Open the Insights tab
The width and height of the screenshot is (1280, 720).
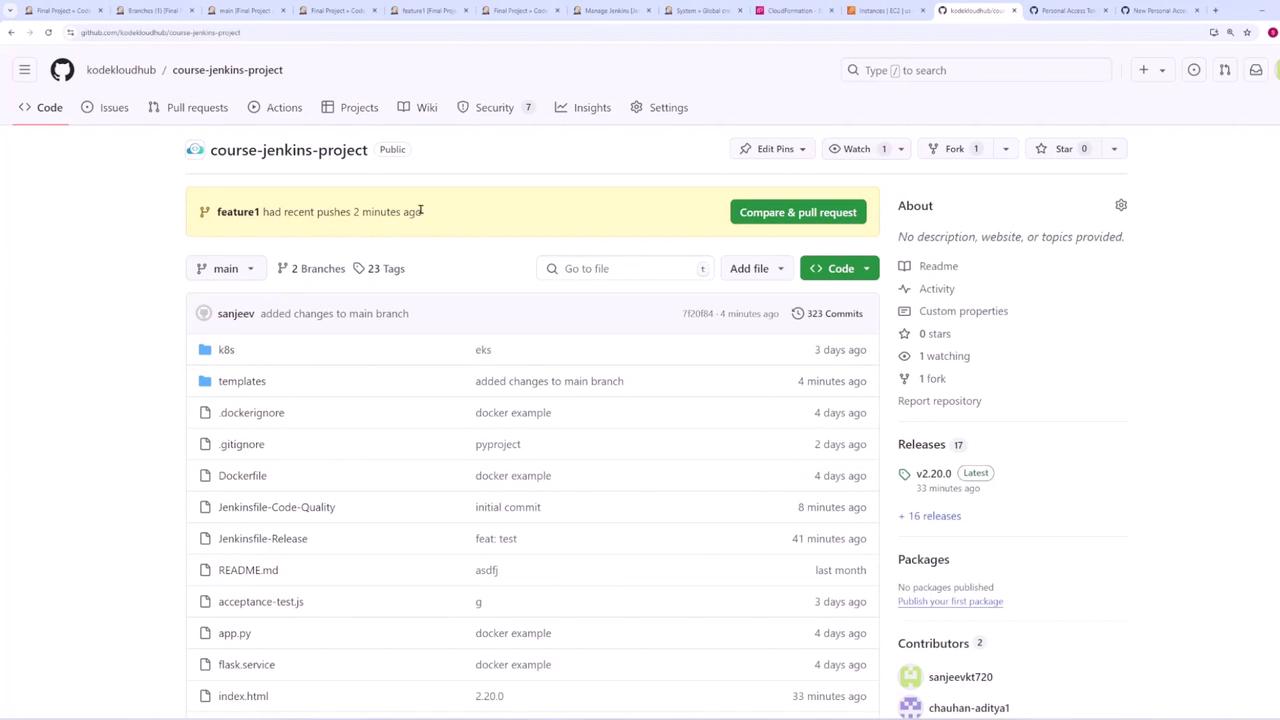tap(583, 108)
